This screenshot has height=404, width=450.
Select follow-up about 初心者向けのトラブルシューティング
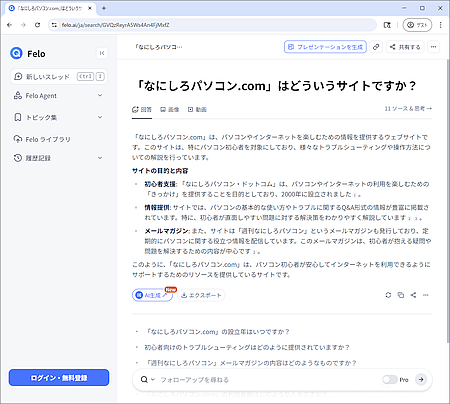coord(247,347)
